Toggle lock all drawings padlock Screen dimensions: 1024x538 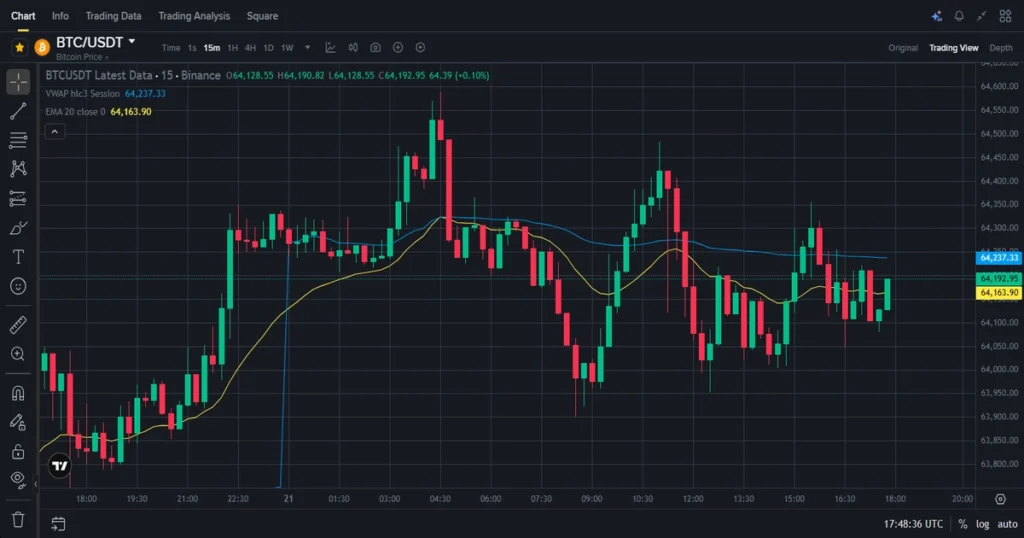tap(18, 451)
